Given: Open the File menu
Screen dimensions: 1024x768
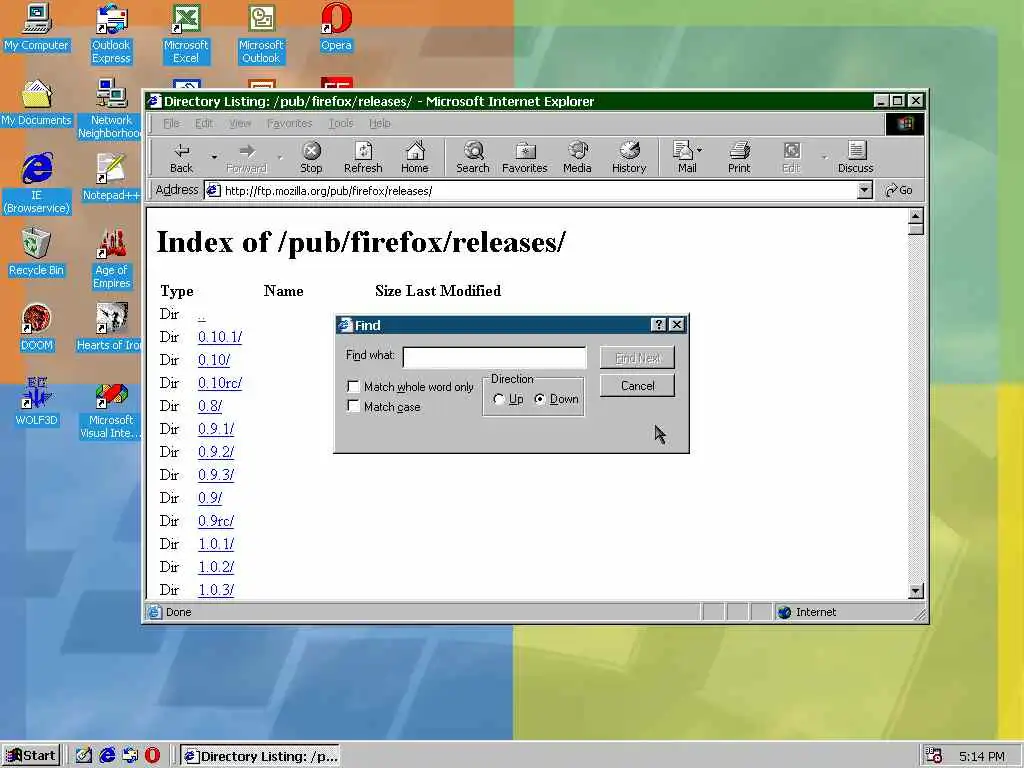Looking at the screenshot, I should [x=171, y=123].
